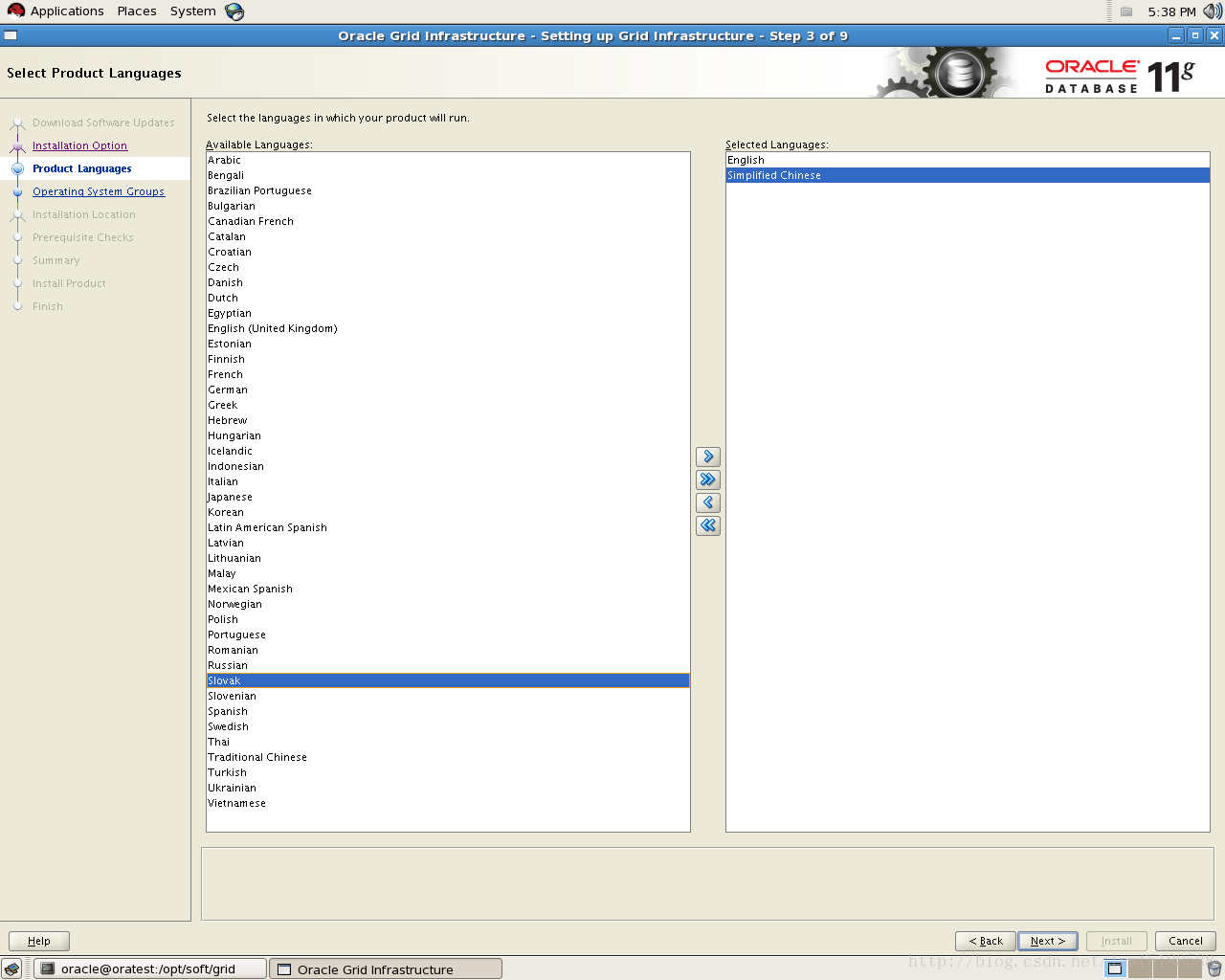
Task: Select Traditional Chinese entry
Action: tap(448, 757)
